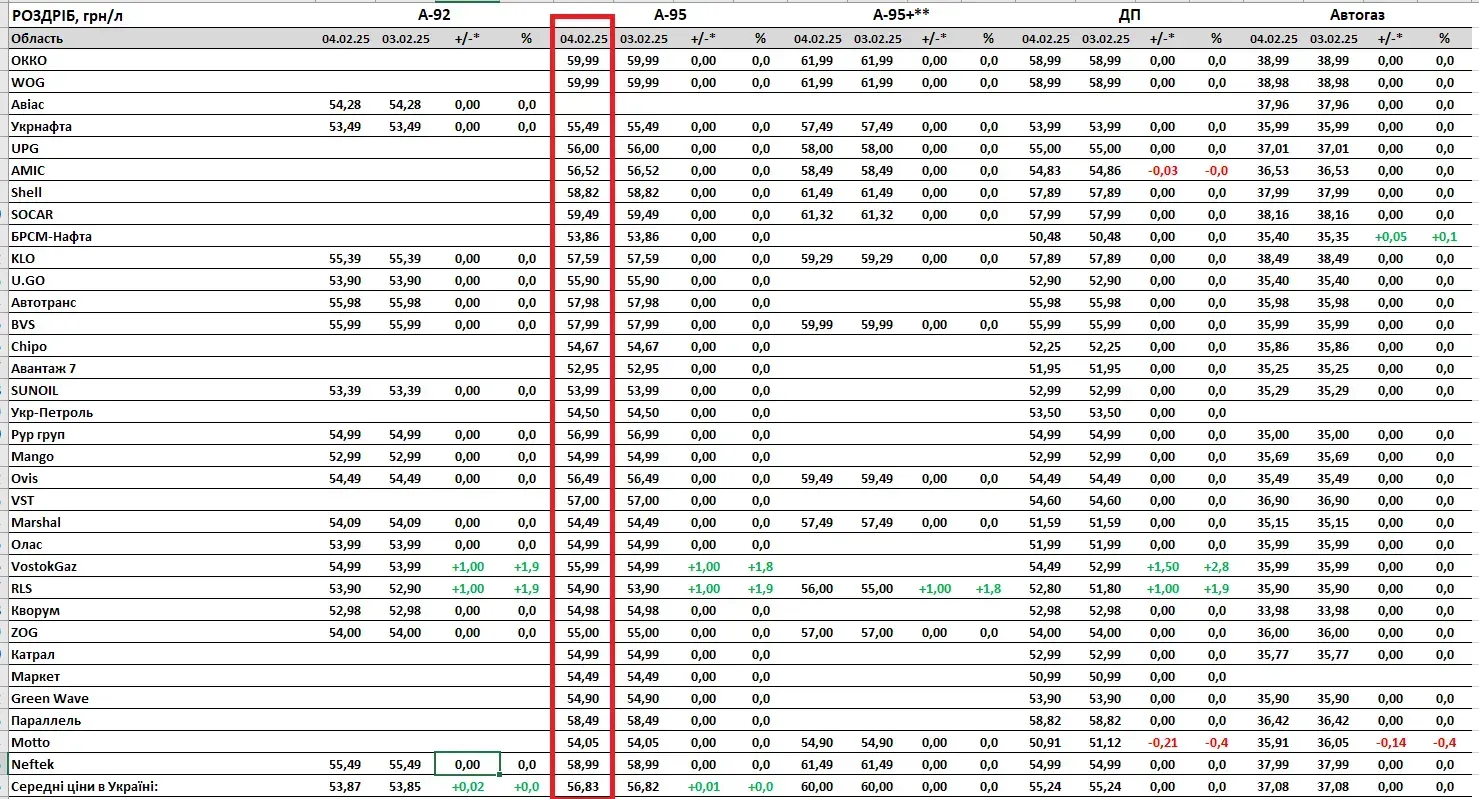
Task: Click the 'Mango' row label
Action: coord(32,456)
